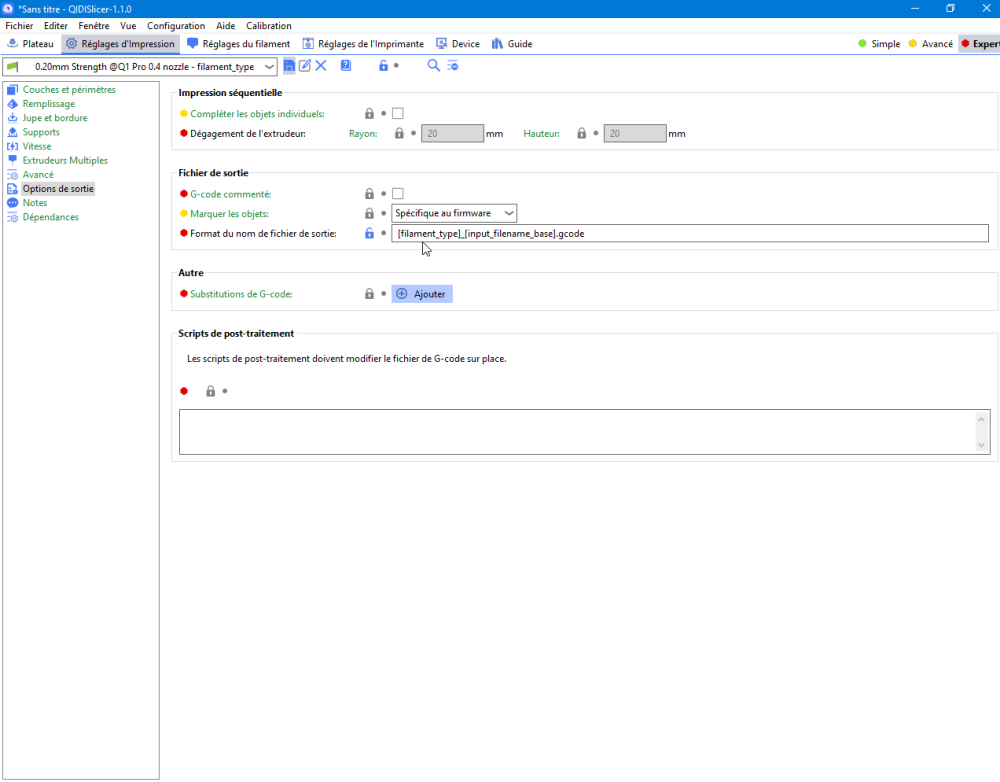This screenshot has height=782, width=1000.
Task: Switch to Avancé mode
Action: pos(930,44)
